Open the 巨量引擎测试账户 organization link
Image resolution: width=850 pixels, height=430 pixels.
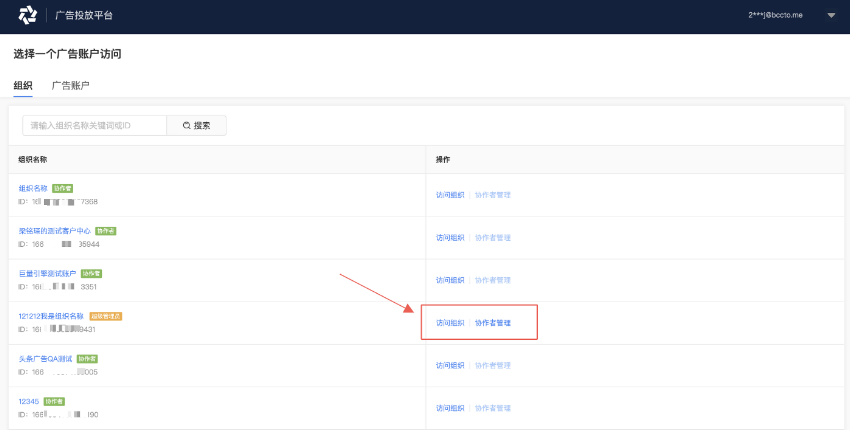47,273
